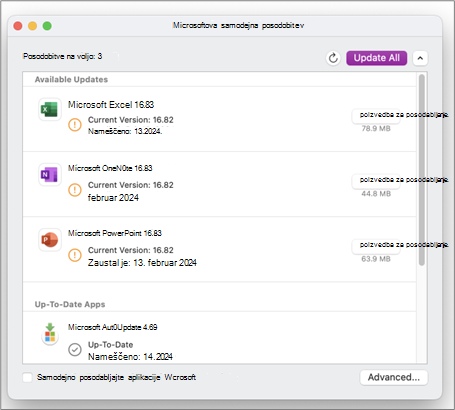Click 'Nameščeno: 13.2024.' under Excel
The height and width of the screenshot is (410, 455).
click(125, 131)
